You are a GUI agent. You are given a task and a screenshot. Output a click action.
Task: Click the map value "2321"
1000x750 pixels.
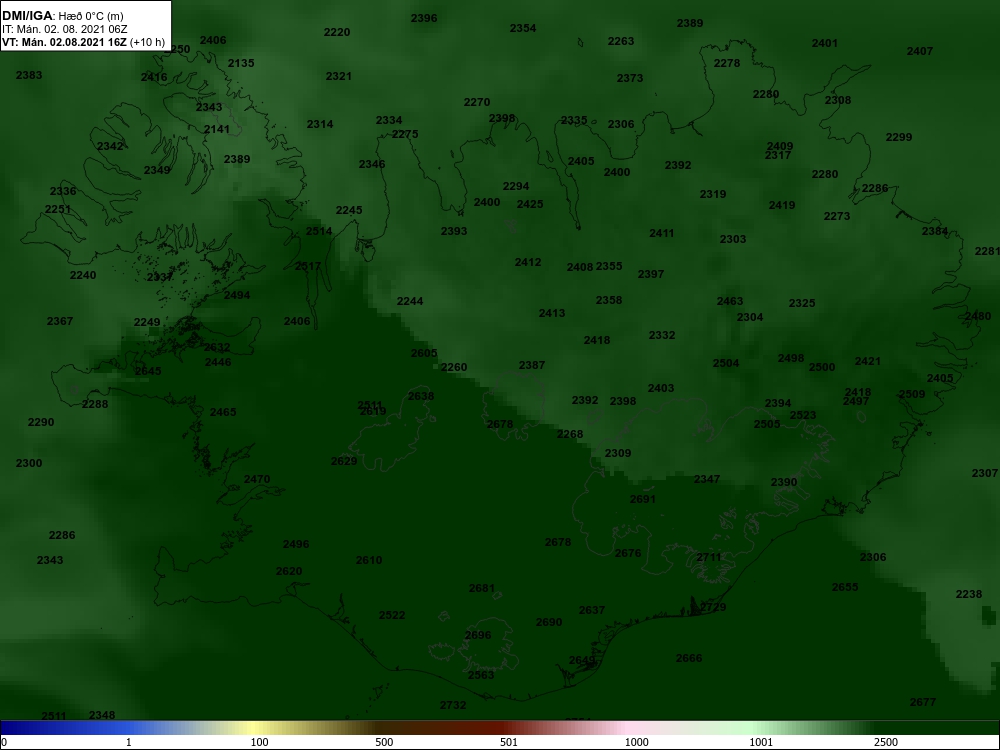click(339, 76)
